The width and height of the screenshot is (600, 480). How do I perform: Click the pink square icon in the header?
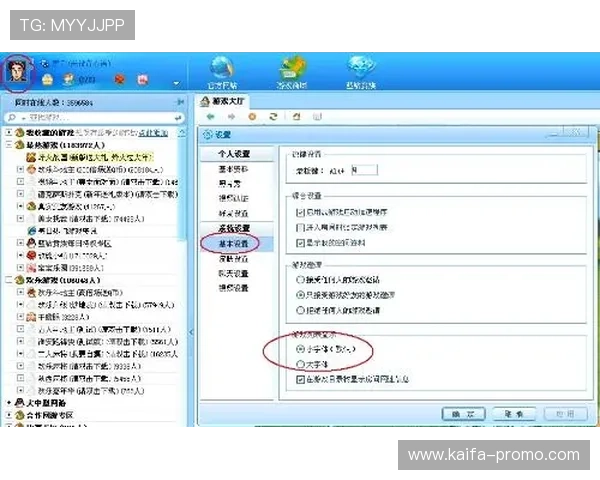[143, 80]
